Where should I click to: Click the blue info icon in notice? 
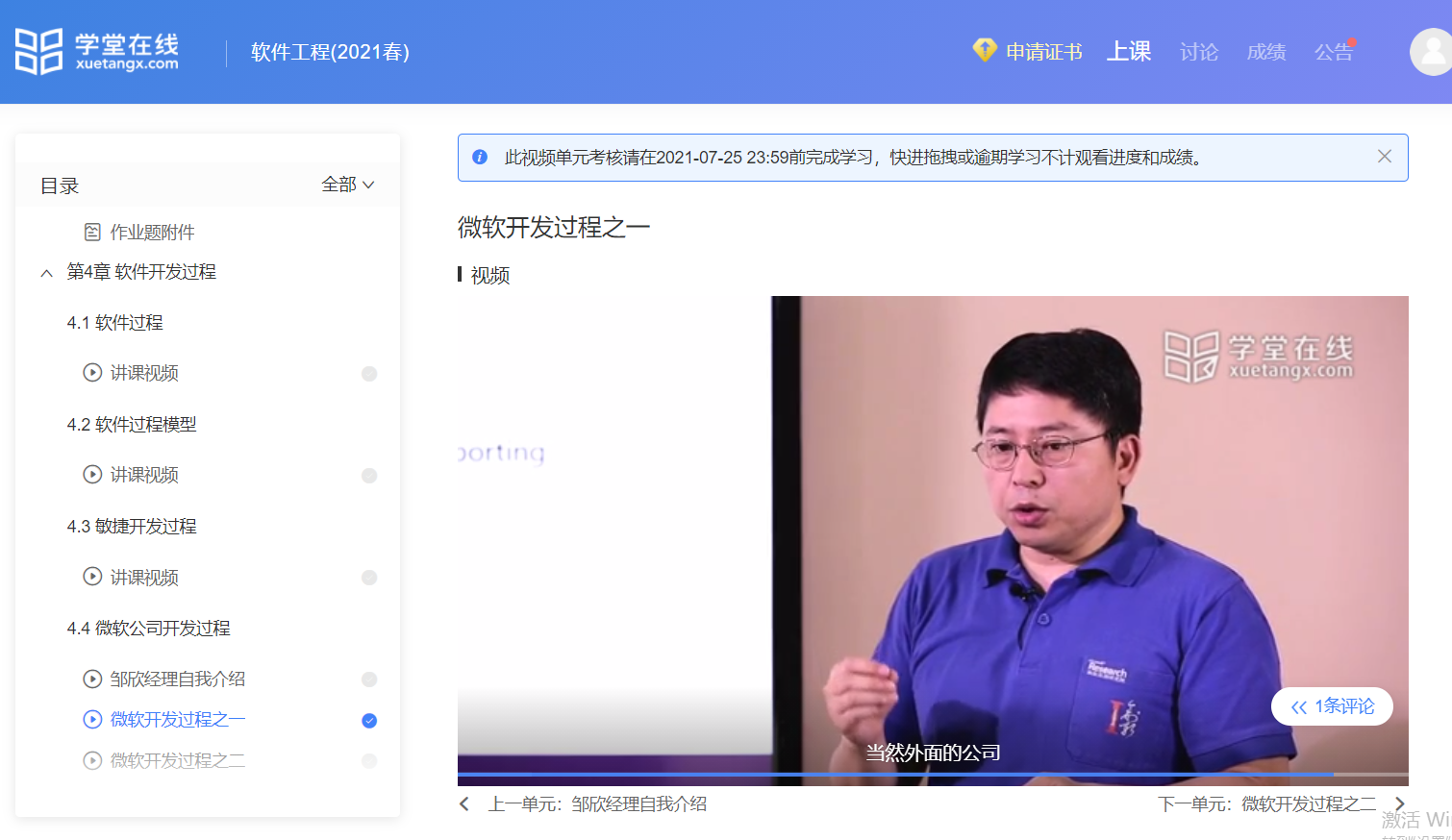pyautogui.click(x=480, y=157)
